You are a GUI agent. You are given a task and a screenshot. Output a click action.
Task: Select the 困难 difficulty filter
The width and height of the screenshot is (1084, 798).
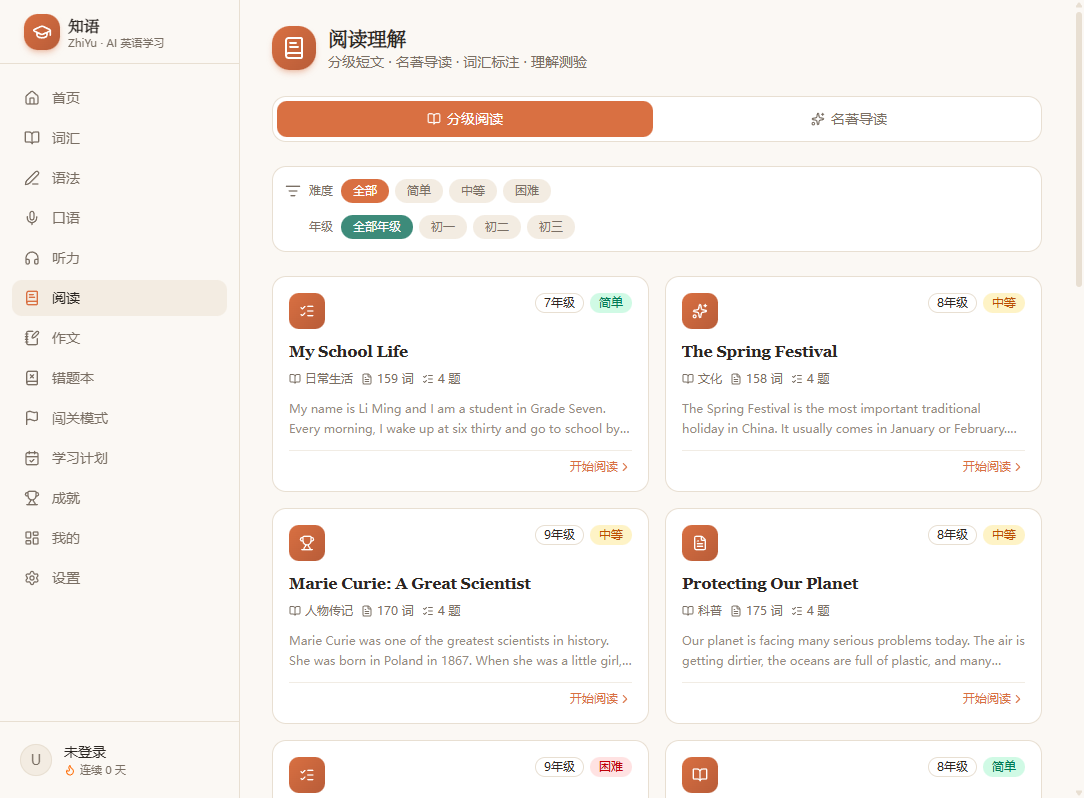tap(527, 191)
